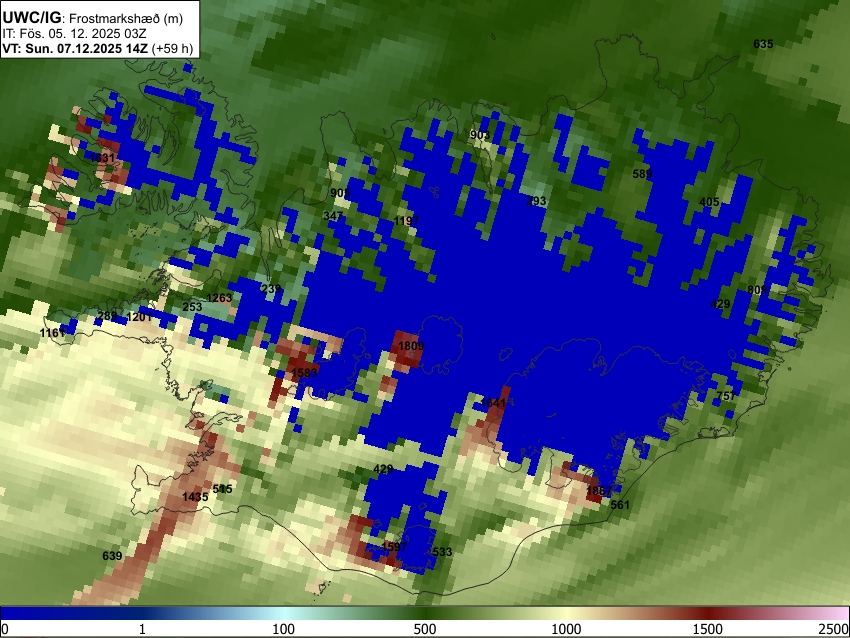Click the 757 value label
The width and height of the screenshot is (850, 638).
726,396
